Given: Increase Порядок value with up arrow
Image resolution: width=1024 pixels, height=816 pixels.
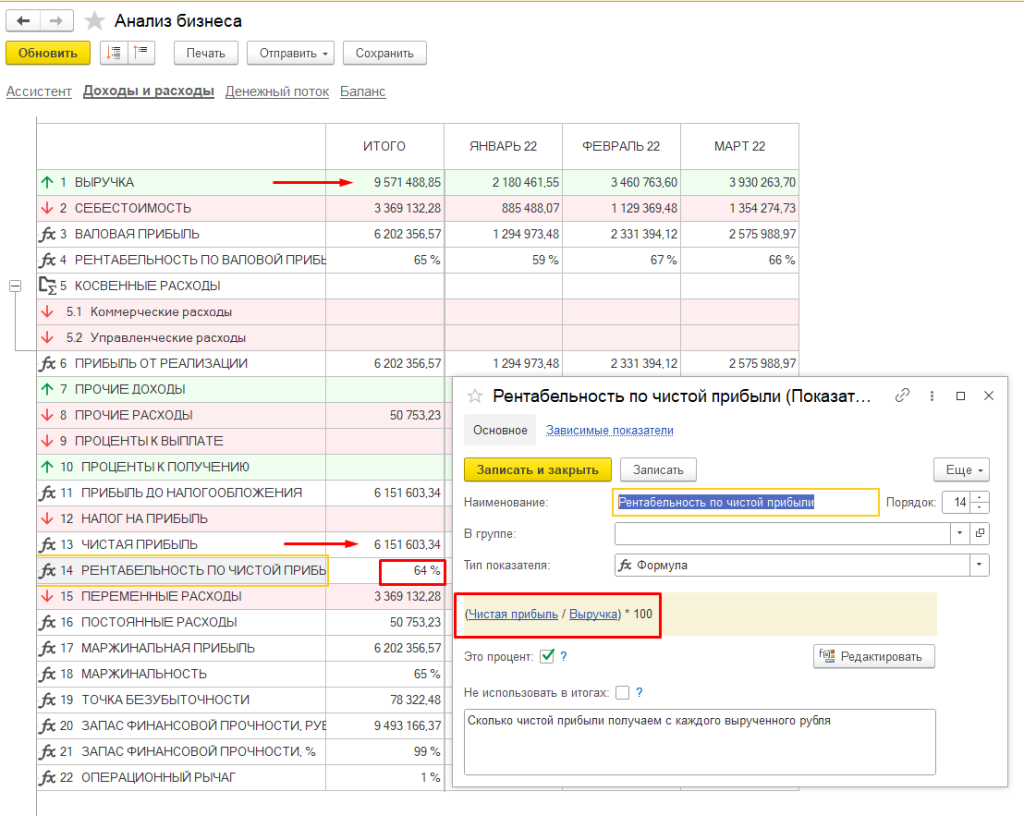Looking at the screenshot, I should pyautogui.click(x=980, y=497).
